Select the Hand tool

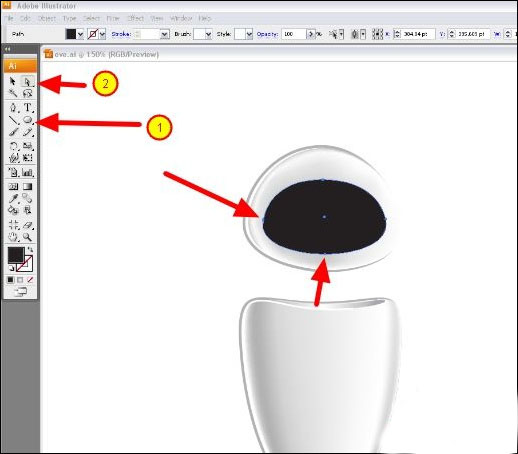tap(13, 237)
